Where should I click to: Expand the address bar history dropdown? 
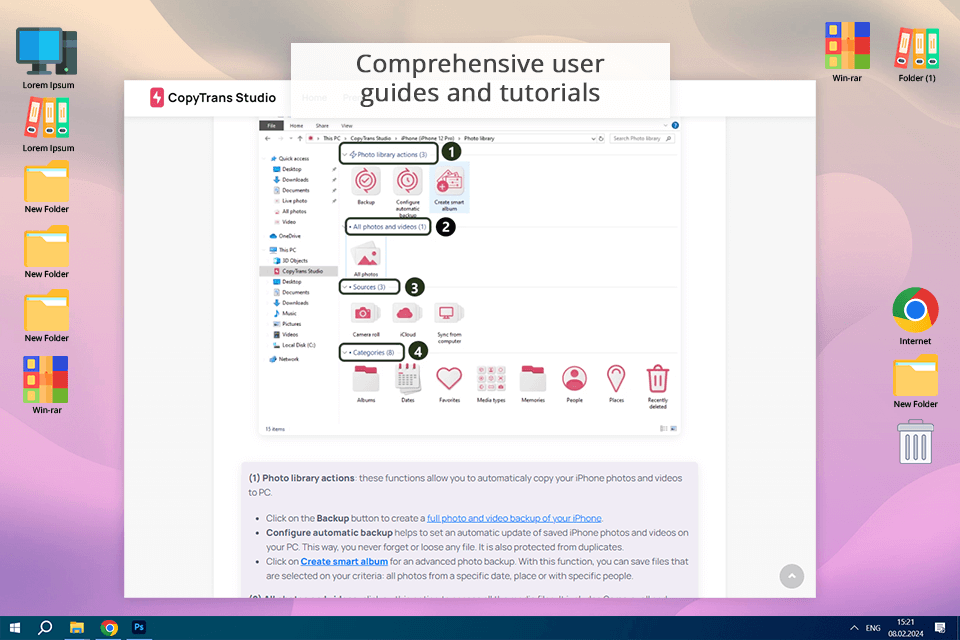point(593,139)
